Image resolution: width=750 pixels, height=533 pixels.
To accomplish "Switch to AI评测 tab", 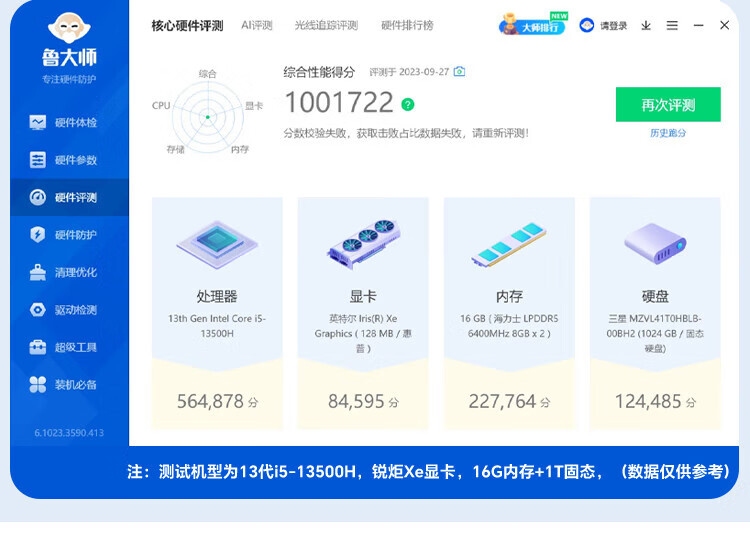I will [x=257, y=25].
